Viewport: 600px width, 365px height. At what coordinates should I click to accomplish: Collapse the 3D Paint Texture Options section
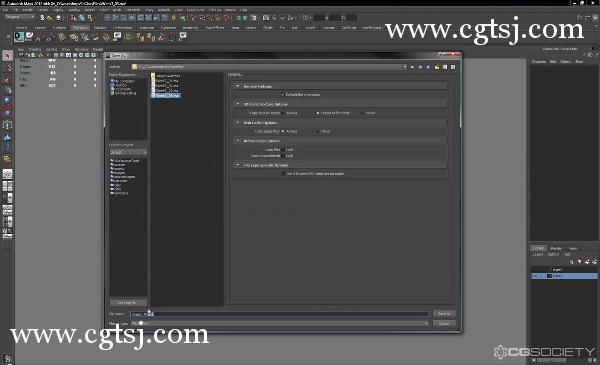click(238, 104)
